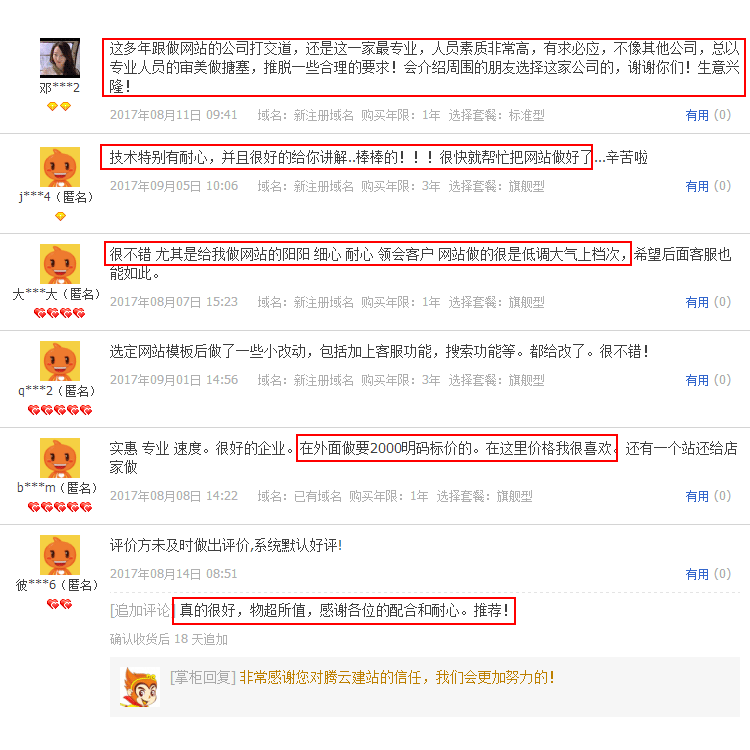Click the username 邓***2
The image size is (750, 750).
(x=59, y=88)
